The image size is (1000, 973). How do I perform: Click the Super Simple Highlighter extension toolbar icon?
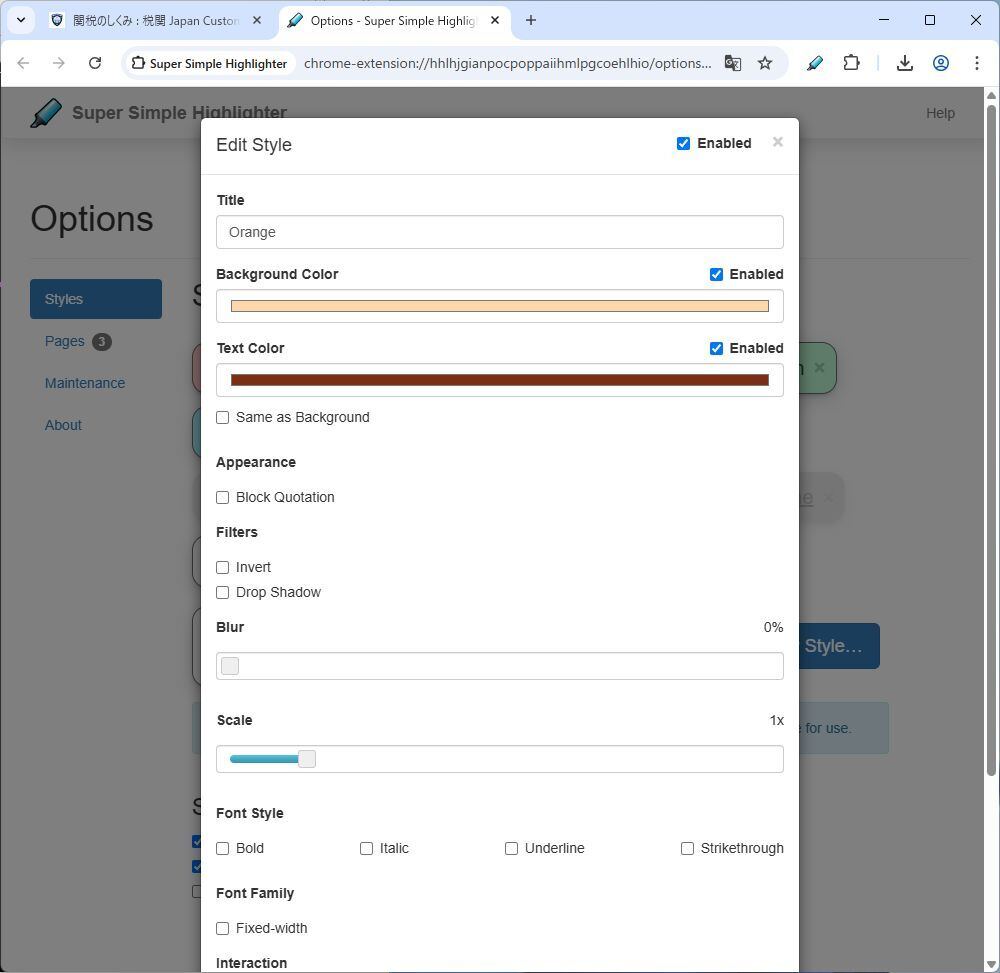(814, 63)
